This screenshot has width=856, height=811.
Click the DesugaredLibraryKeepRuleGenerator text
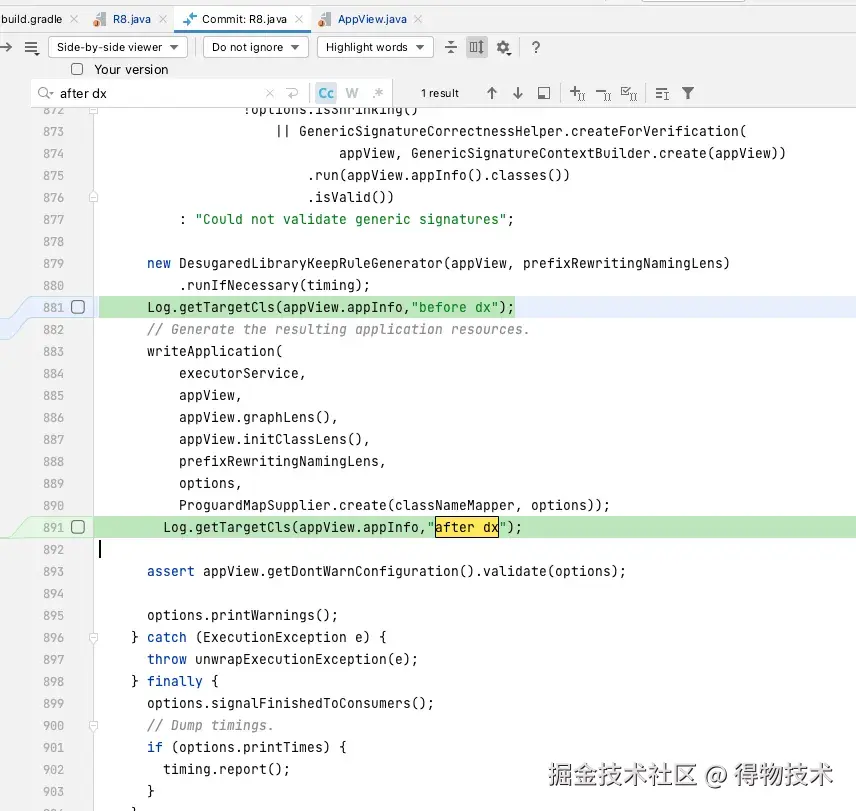point(311,264)
